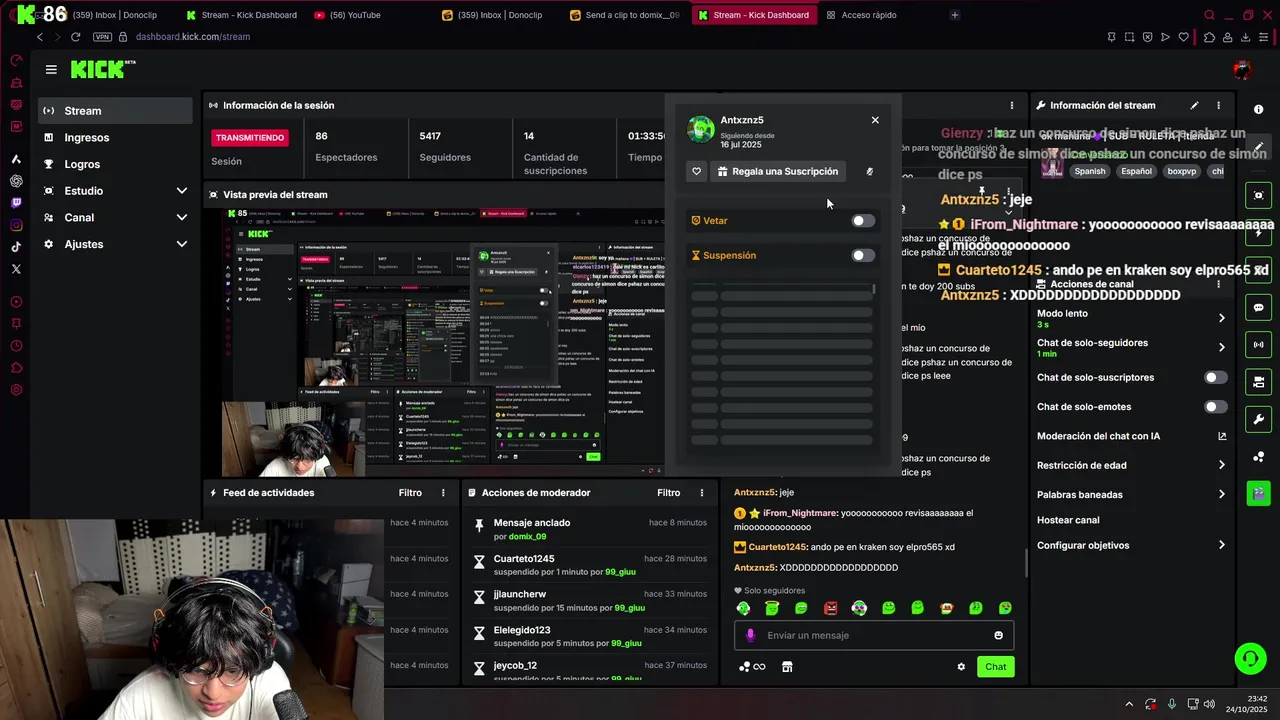Toggle the Suspensión switch for Antxznz5
This screenshot has width=1280, height=720.
click(863, 255)
